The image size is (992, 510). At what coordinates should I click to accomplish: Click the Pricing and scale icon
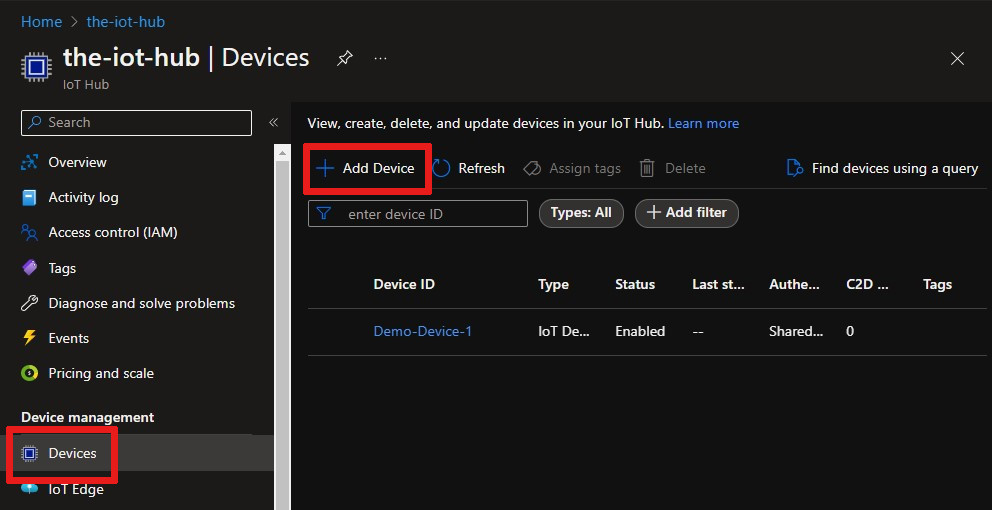[x=30, y=373]
